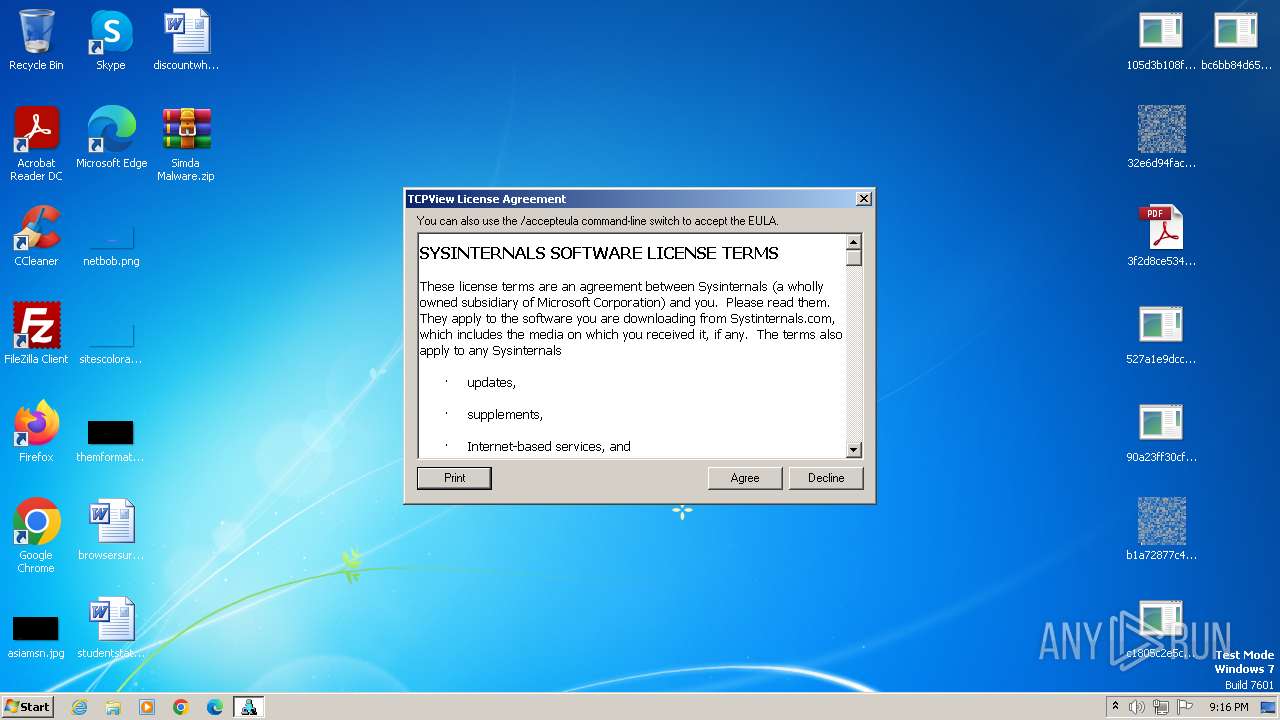This screenshot has height=720, width=1280.
Task: Select the sitescolora... file icon
Action: (x=111, y=342)
